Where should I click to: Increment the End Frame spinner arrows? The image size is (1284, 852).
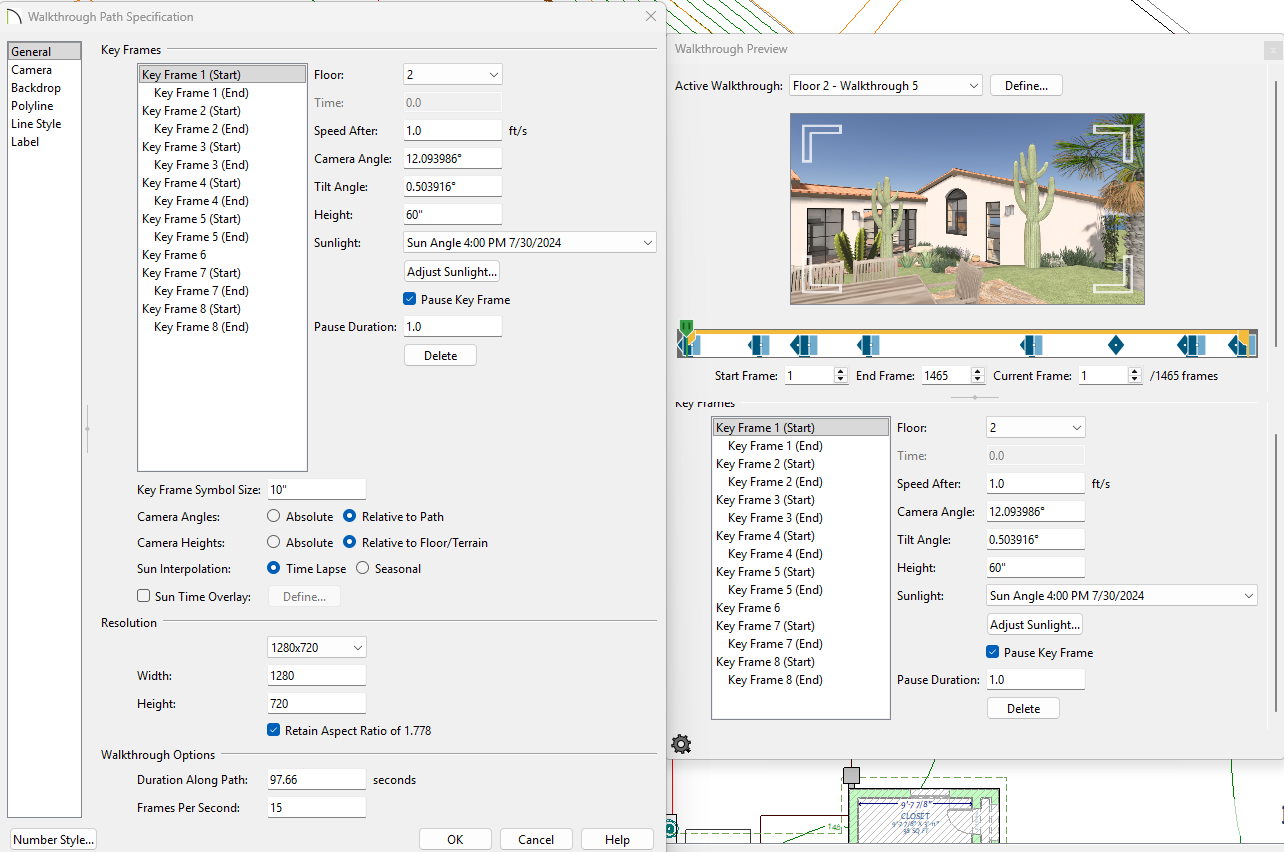[x=977, y=372]
